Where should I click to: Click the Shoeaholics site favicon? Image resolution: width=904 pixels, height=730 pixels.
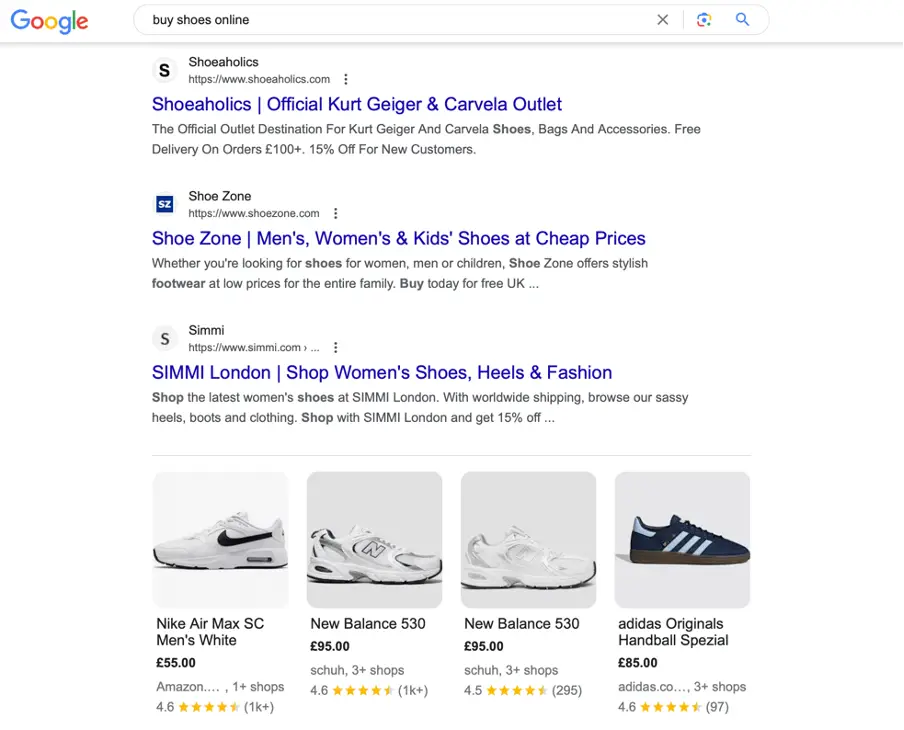[x=165, y=70]
